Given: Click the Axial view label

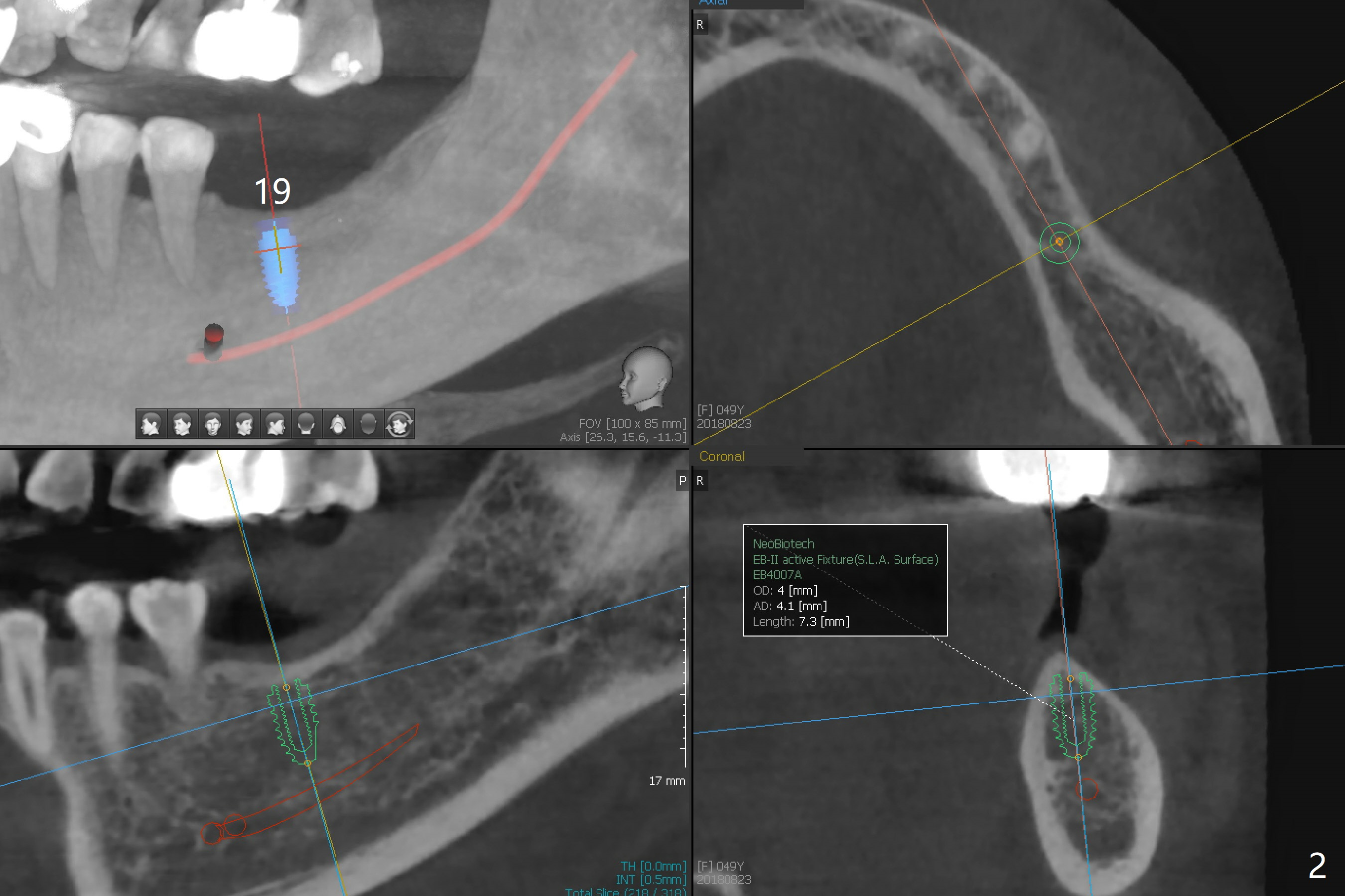Looking at the screenshot, I should pyautogui.click(x=713, y=2).
